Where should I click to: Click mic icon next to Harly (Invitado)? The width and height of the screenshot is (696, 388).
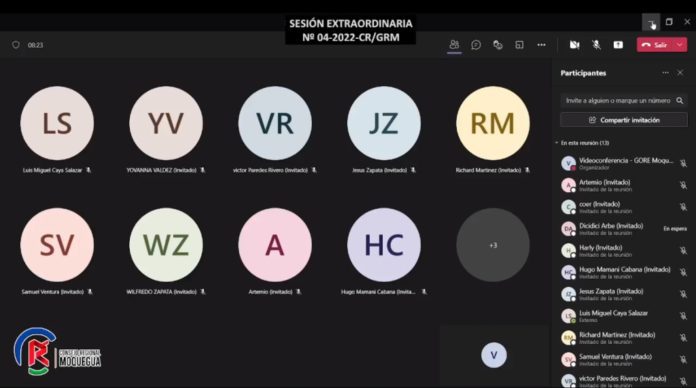point(683,250)
